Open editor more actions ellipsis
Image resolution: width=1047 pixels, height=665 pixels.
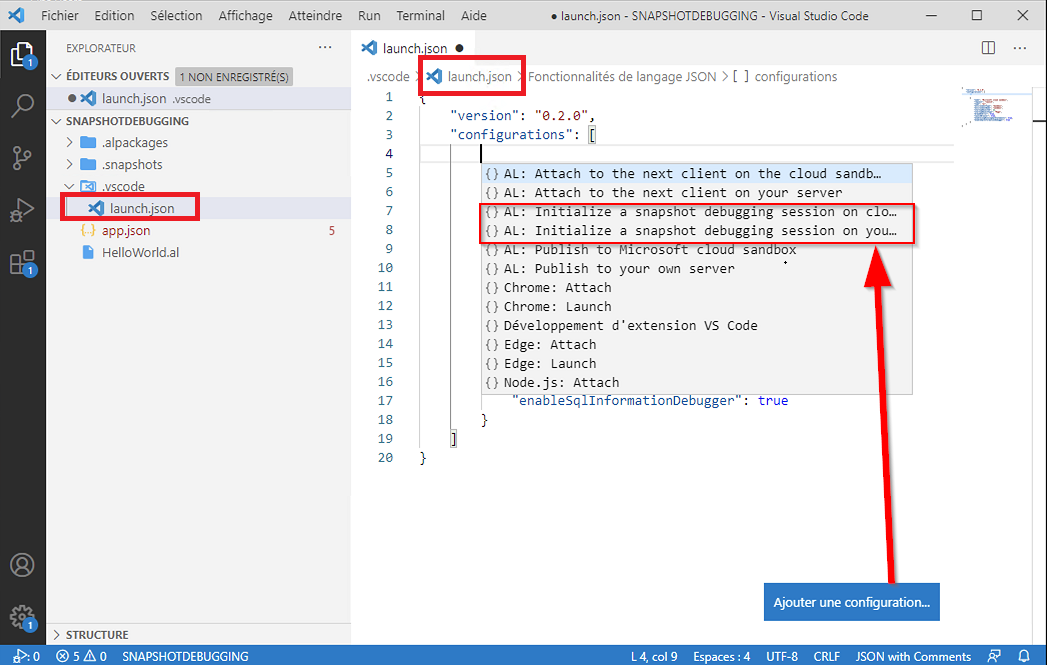click(x=1020, y=48)
